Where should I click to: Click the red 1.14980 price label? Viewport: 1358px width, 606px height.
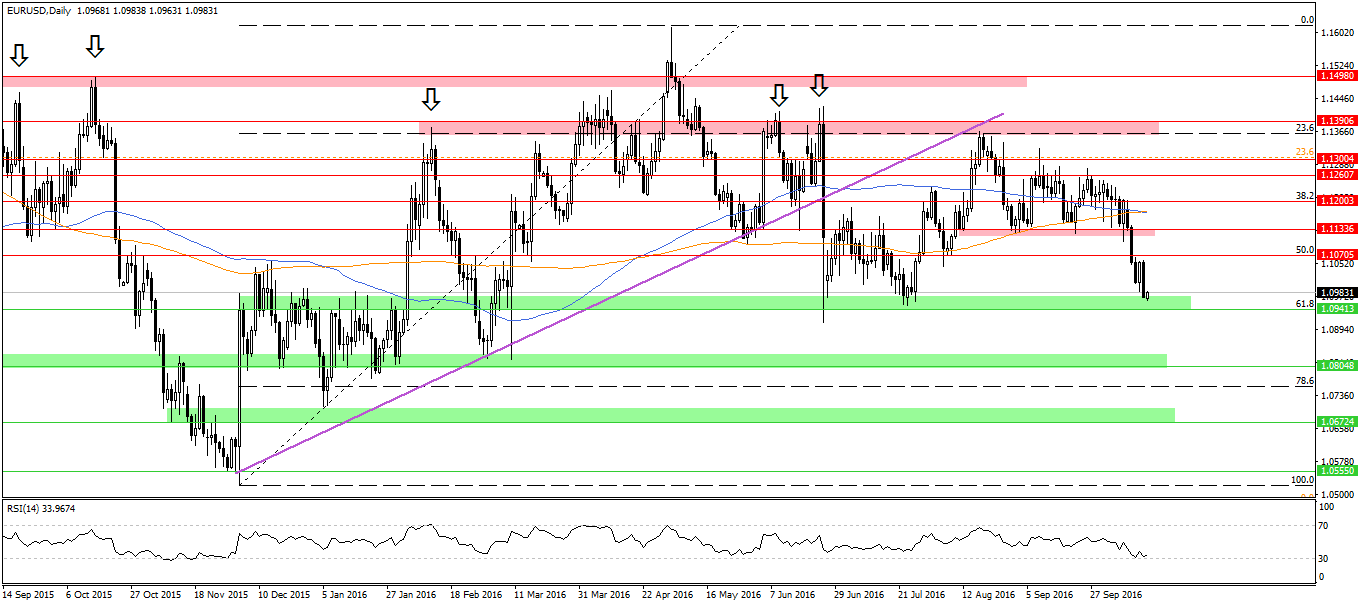click(x=1336, y=76)
